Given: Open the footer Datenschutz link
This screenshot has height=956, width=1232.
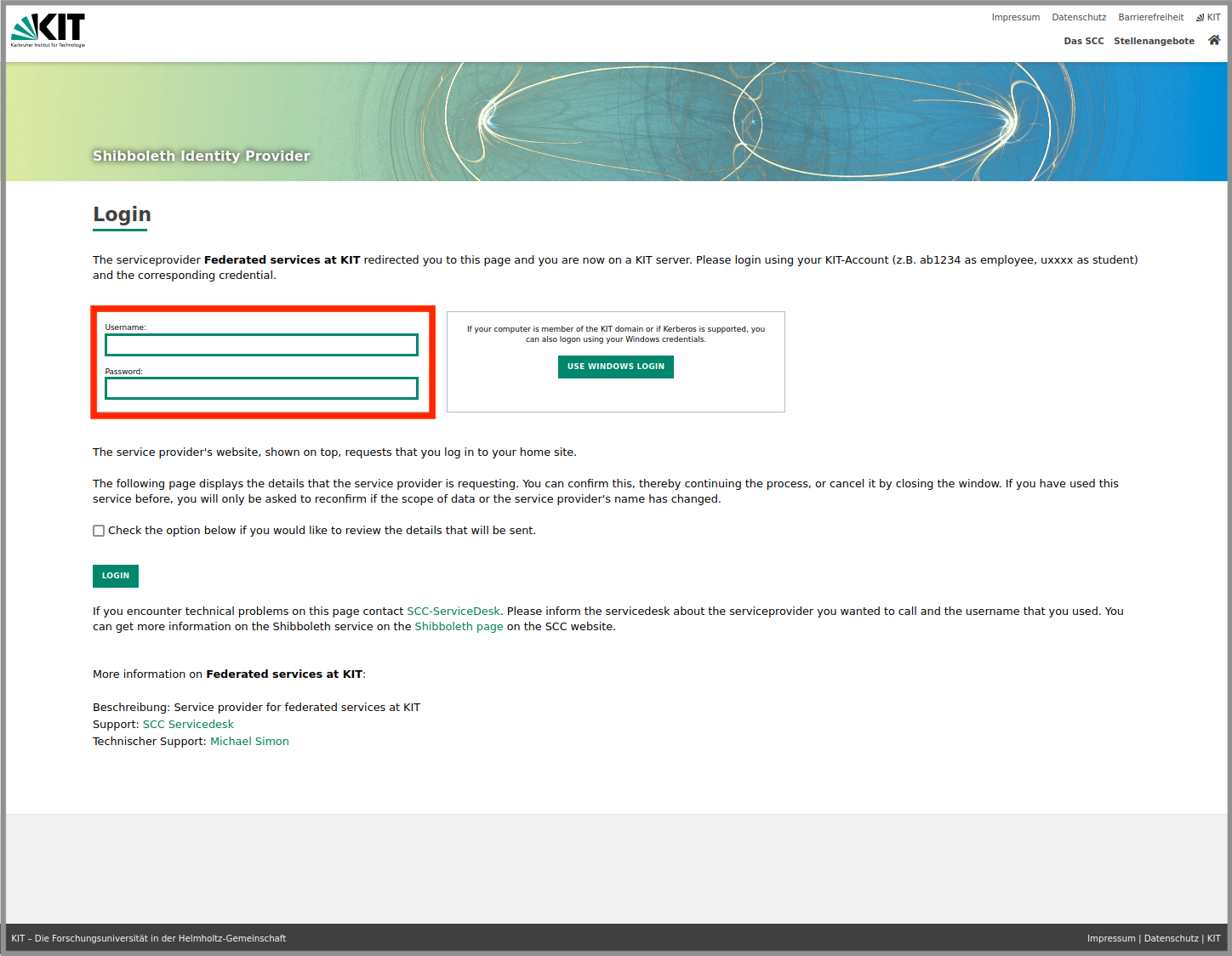Looking at the screenshot, I should (1171, 938).
